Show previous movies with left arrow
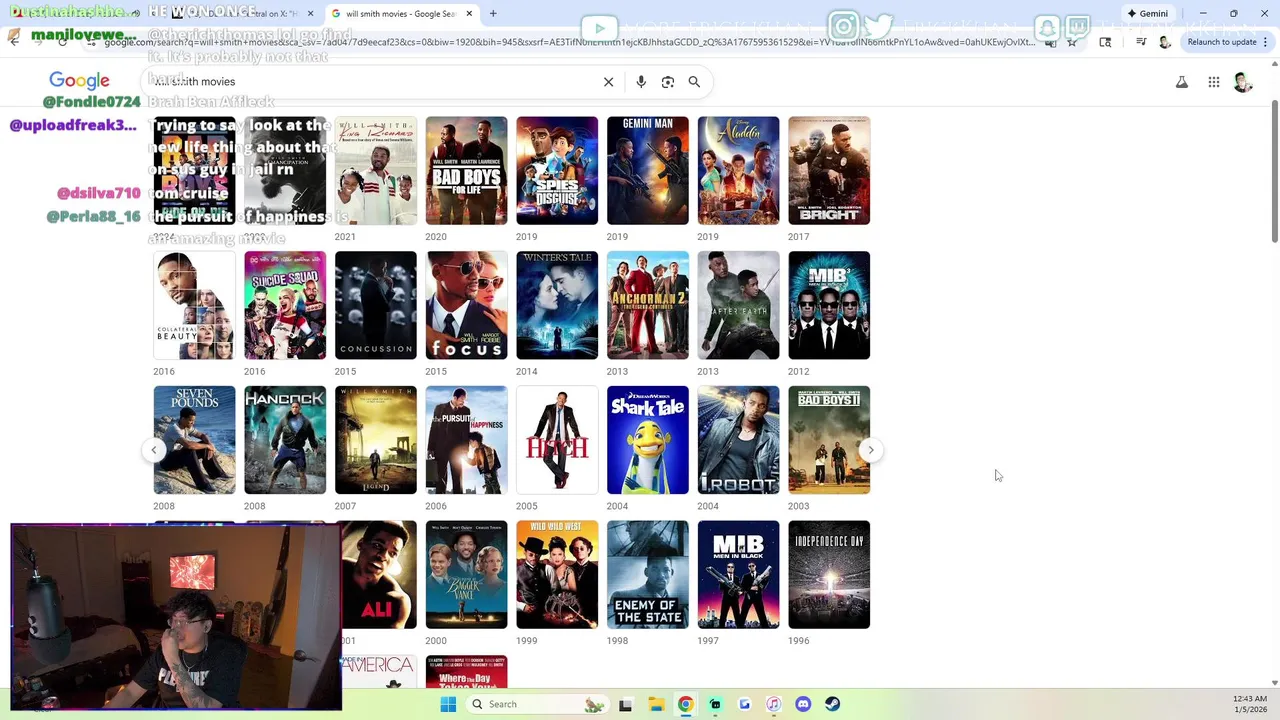The width and height of the screenshot is (1280, 720). pos(154,450)
